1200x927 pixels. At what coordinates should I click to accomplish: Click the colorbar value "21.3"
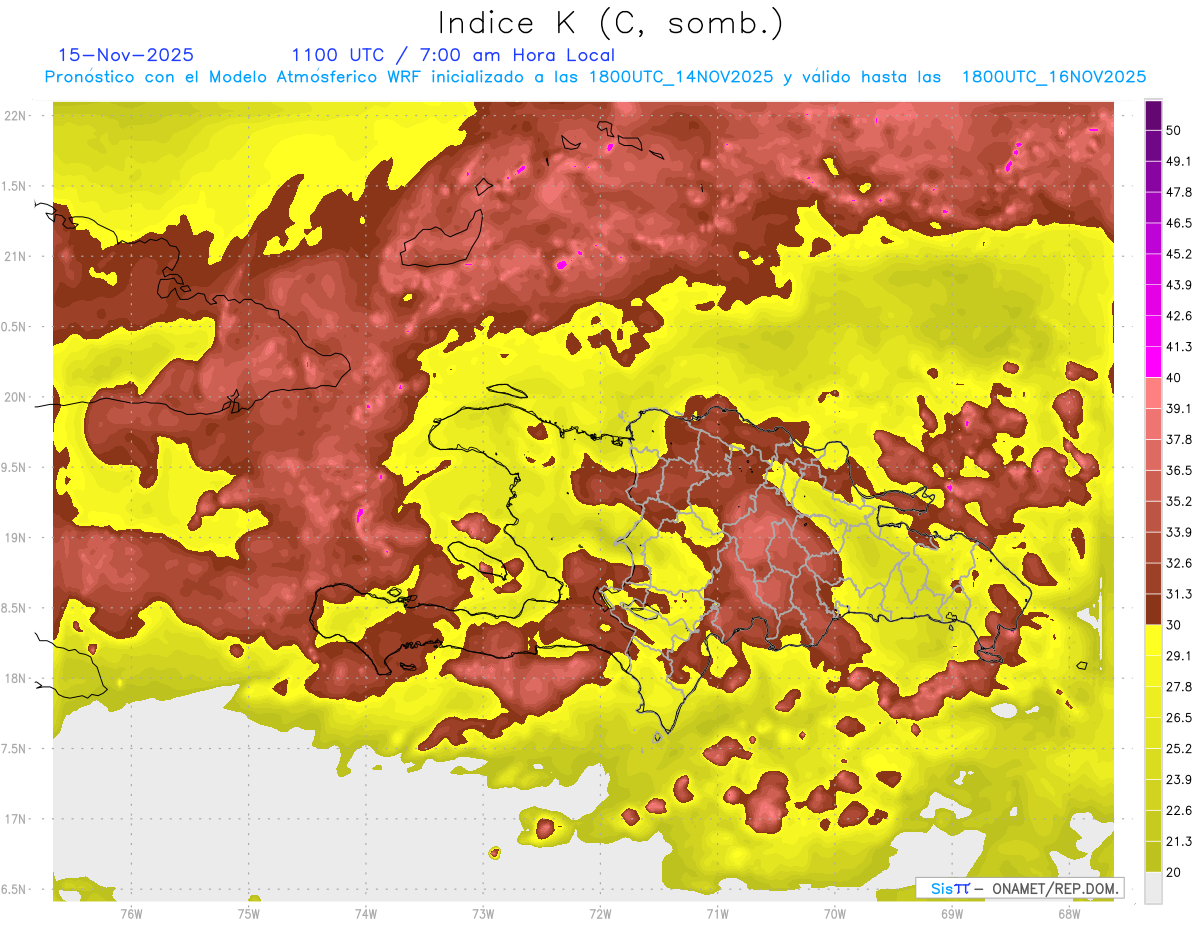click(1178, 842)
